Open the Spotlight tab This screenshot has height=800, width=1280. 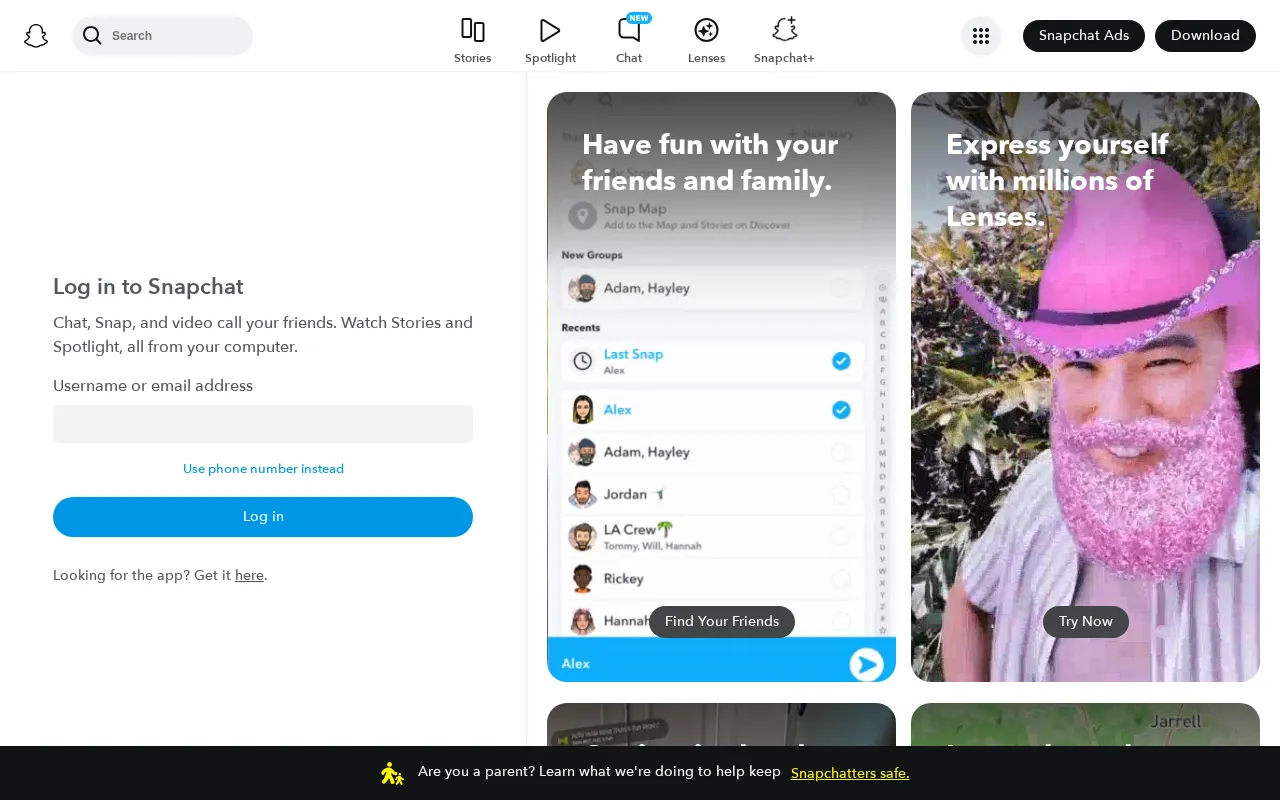point(550,41)
